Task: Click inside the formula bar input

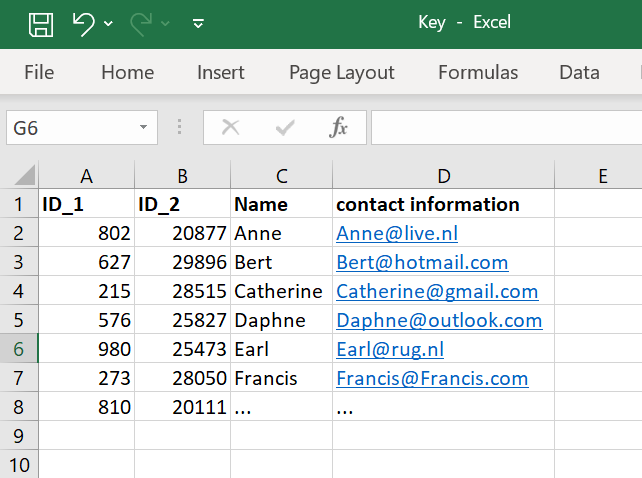Action: pyautogui.click(x=505, y=127)
